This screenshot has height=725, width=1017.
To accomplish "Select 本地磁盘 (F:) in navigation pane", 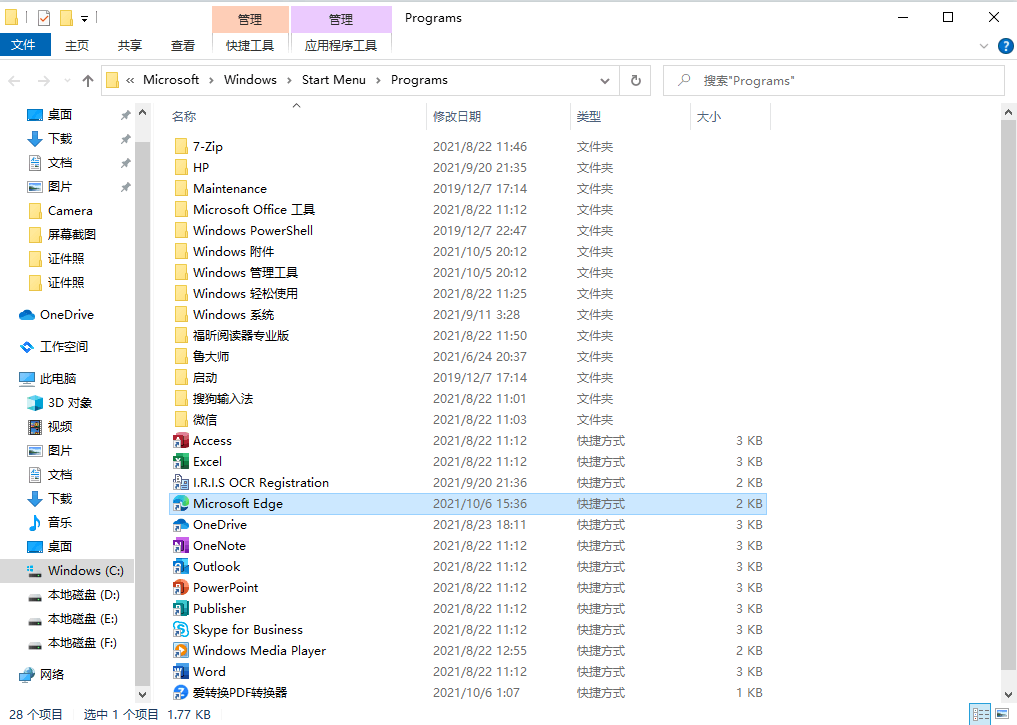I will (x=72, y=643).
